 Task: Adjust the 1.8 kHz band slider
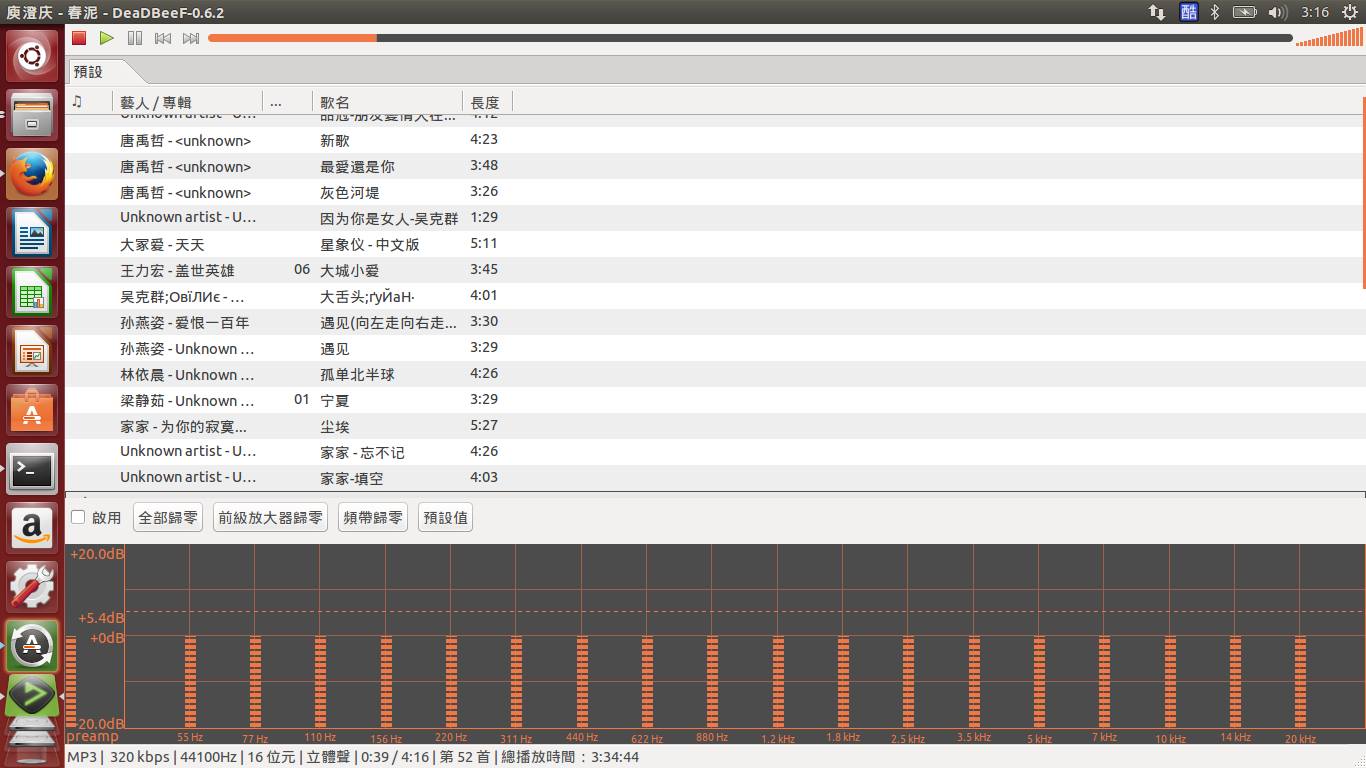(843, 680)
